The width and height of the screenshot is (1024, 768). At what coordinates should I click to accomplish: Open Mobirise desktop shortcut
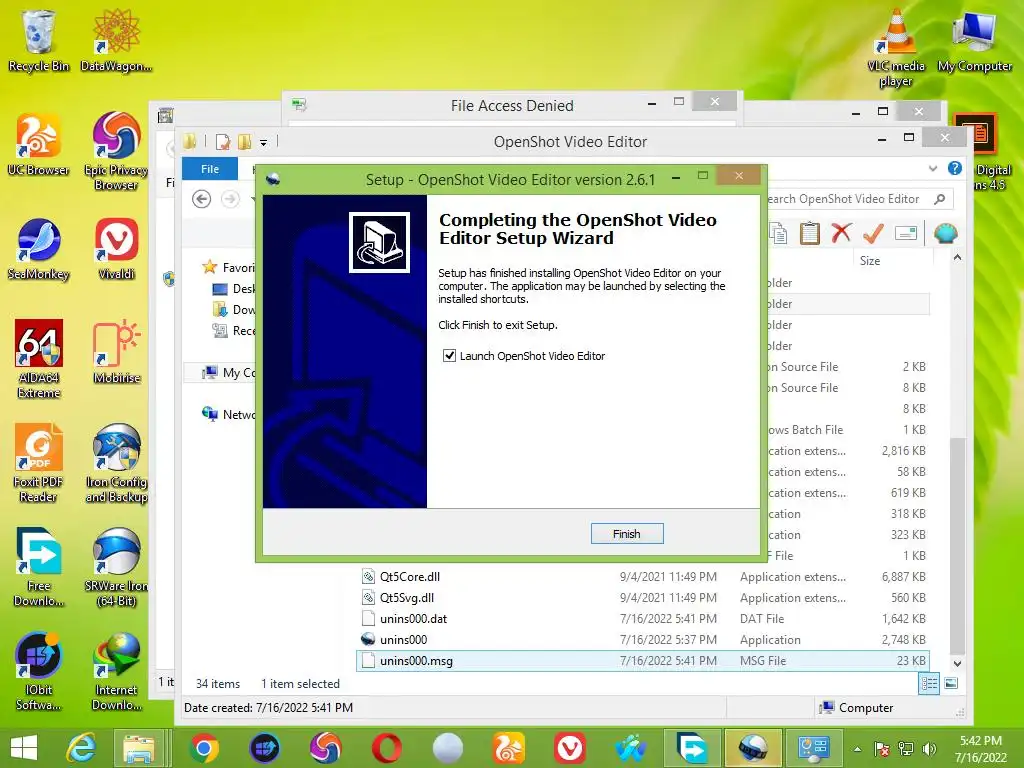pyautogui.click(x=116, y=353)
